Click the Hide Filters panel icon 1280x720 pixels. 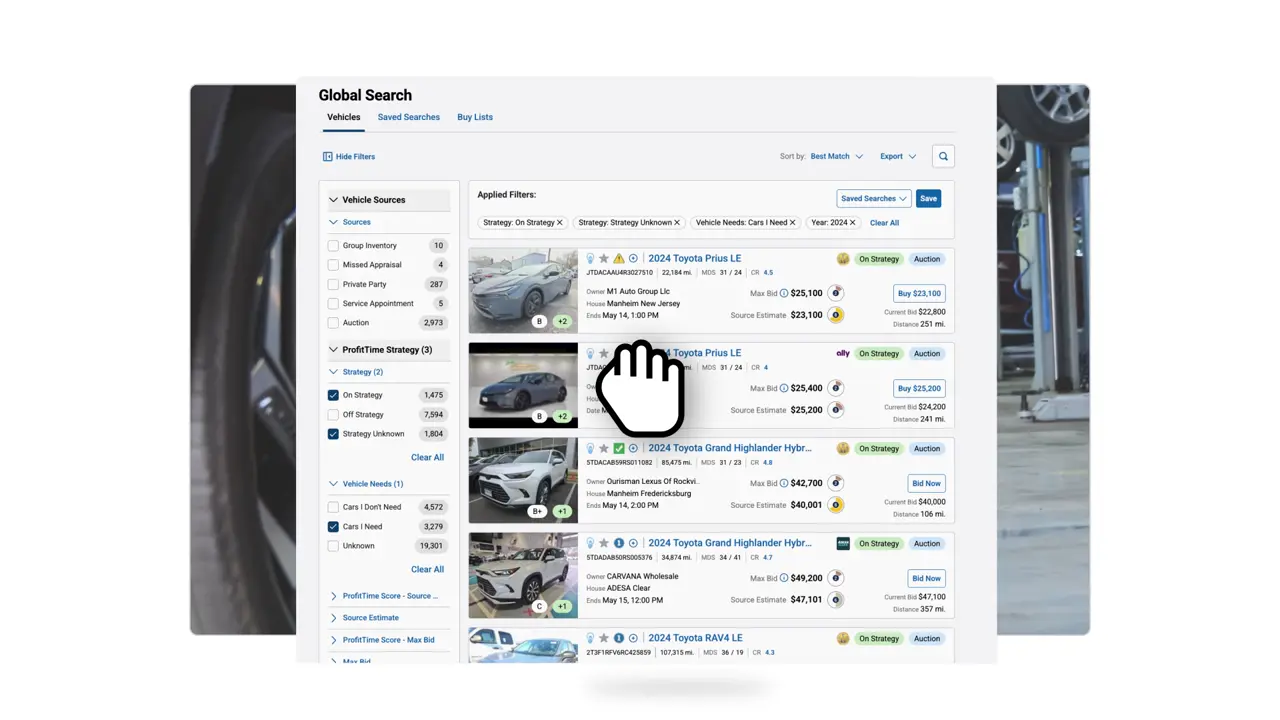coord(327,157)
